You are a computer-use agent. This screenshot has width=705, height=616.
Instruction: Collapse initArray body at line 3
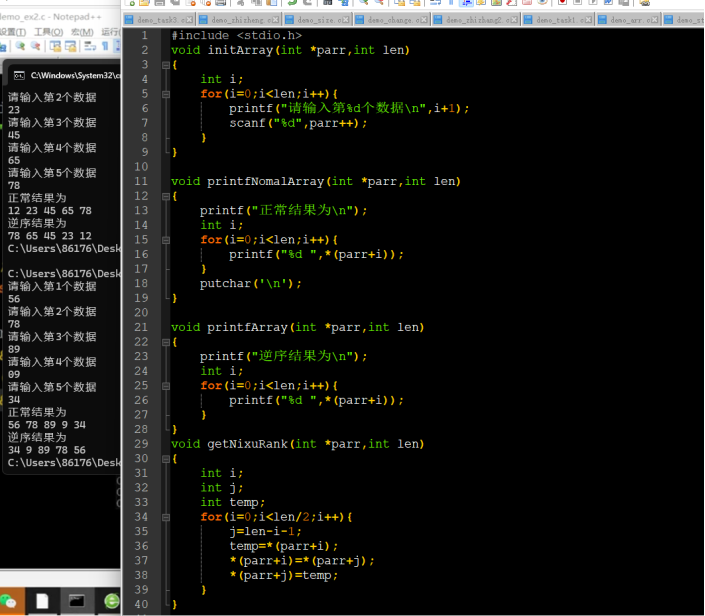(x=166, y=65)
